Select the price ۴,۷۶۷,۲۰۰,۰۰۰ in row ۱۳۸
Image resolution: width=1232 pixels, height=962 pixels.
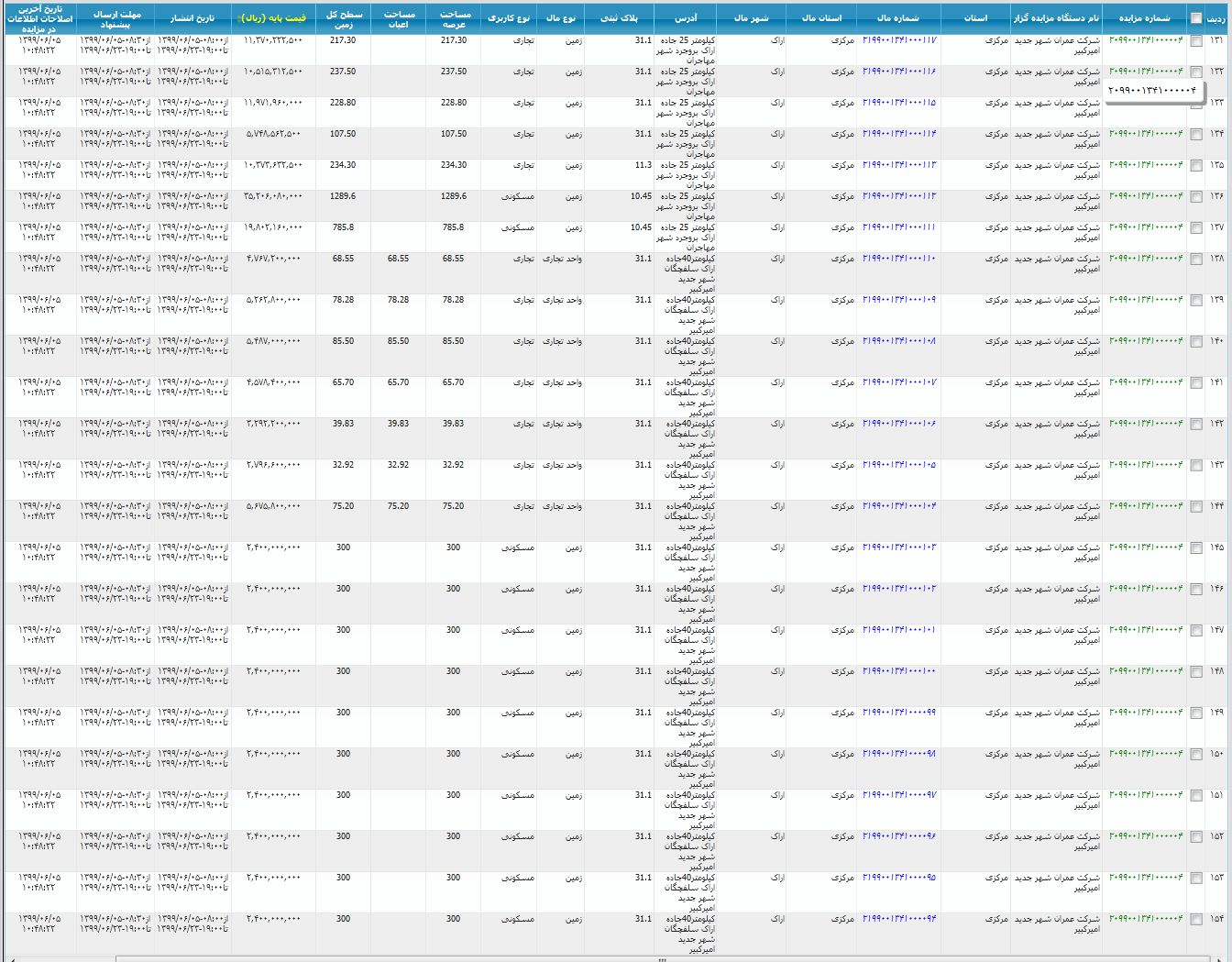tap(273, 259)
